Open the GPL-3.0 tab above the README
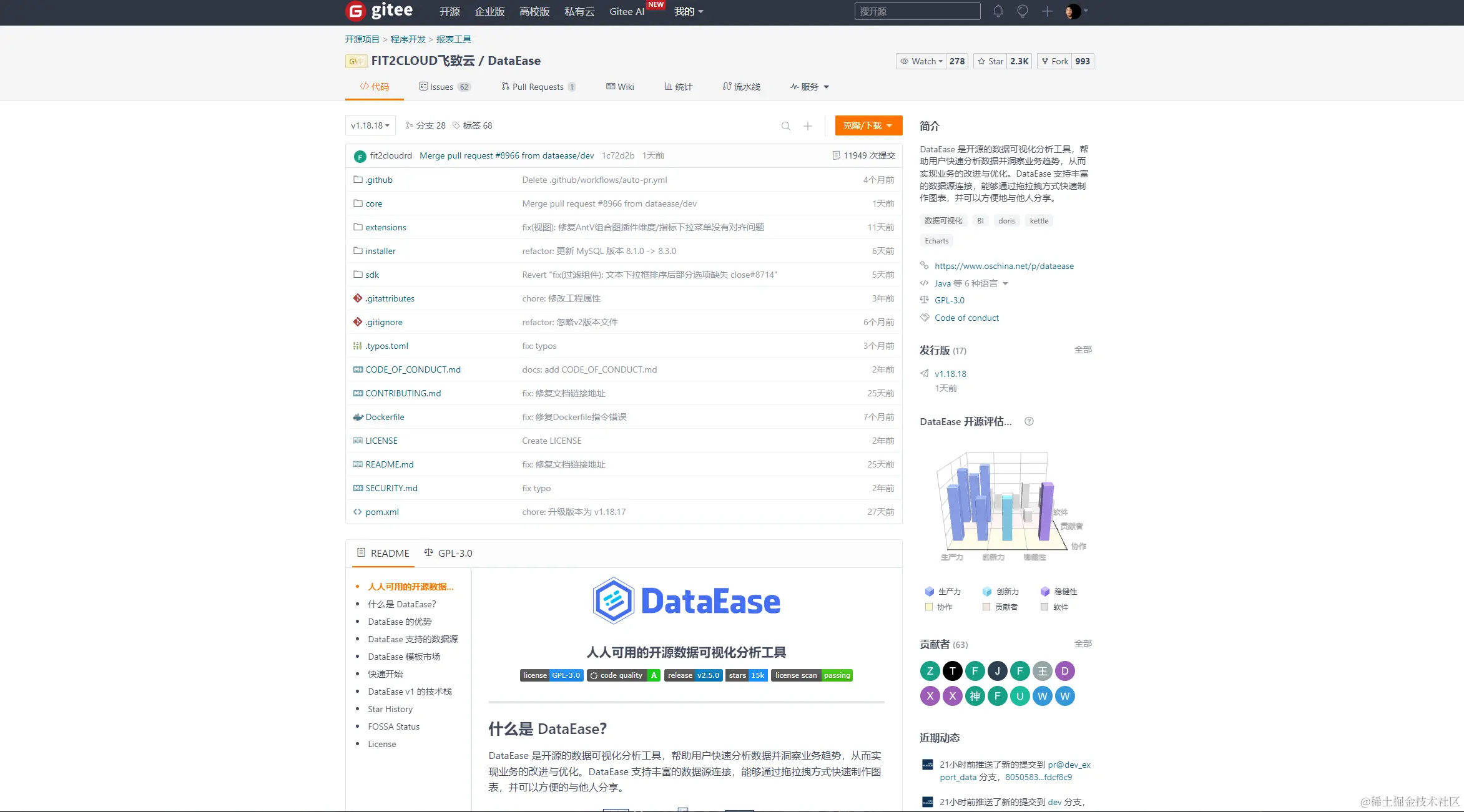This screenshot has width=1464, height=812. point(448,553)
